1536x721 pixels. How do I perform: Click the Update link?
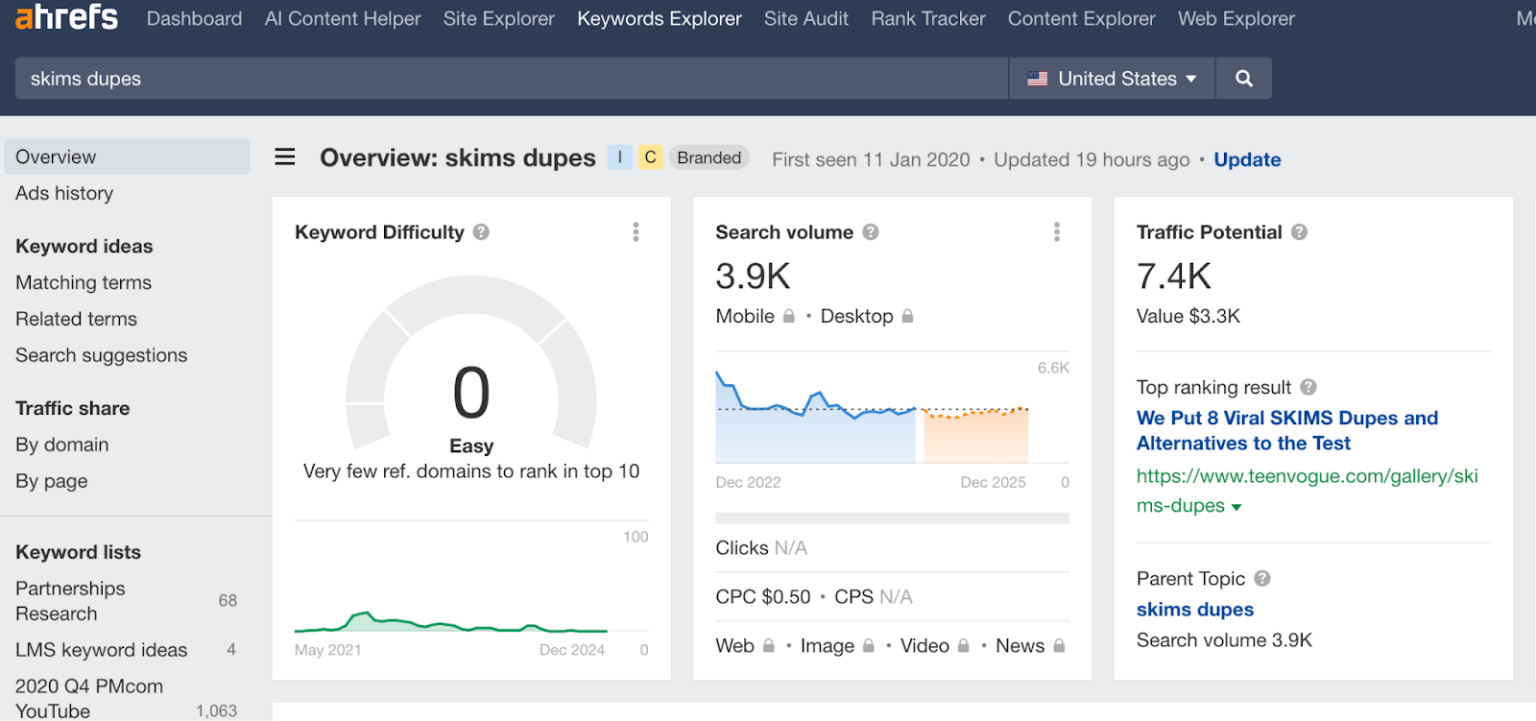tap(1247, 159)
